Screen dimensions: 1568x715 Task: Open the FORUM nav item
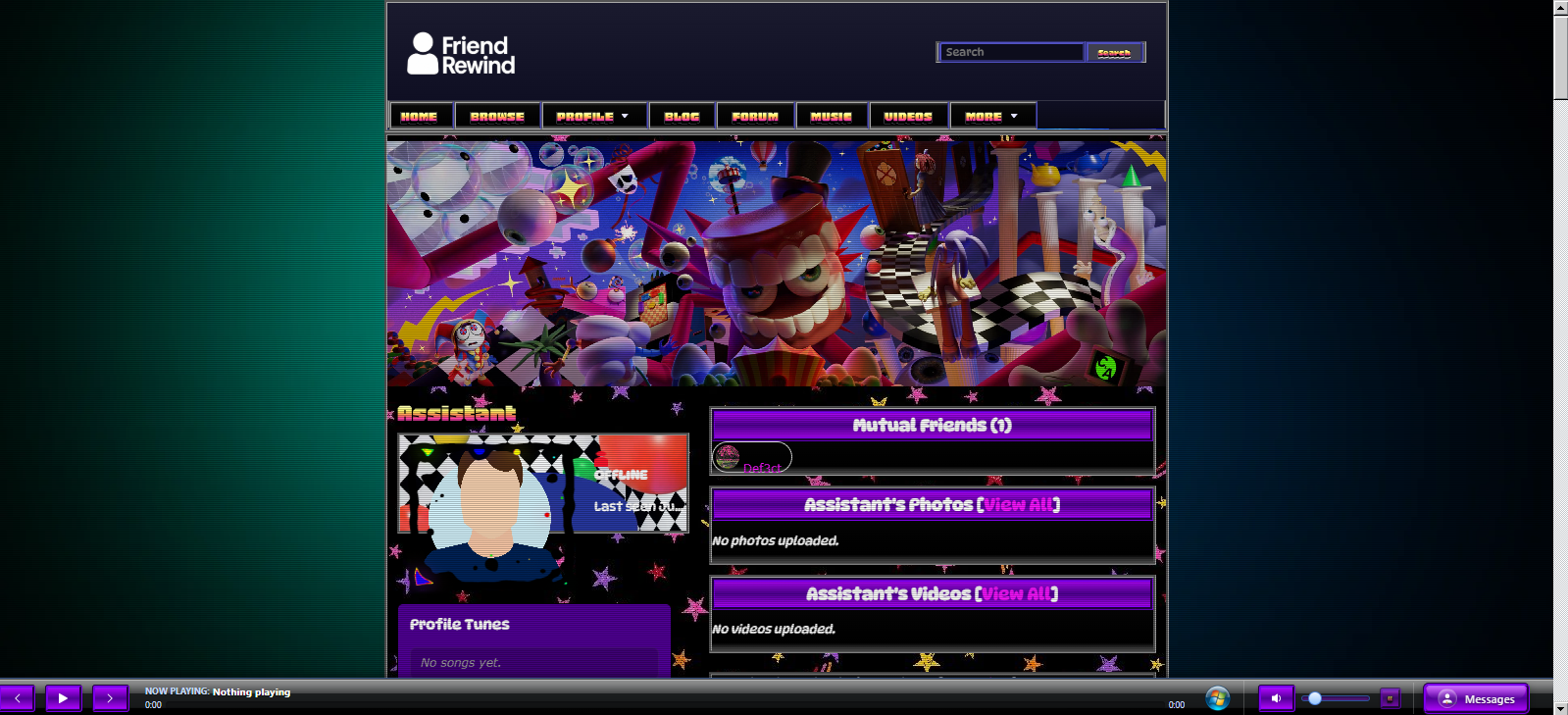(x=755, y=116)
